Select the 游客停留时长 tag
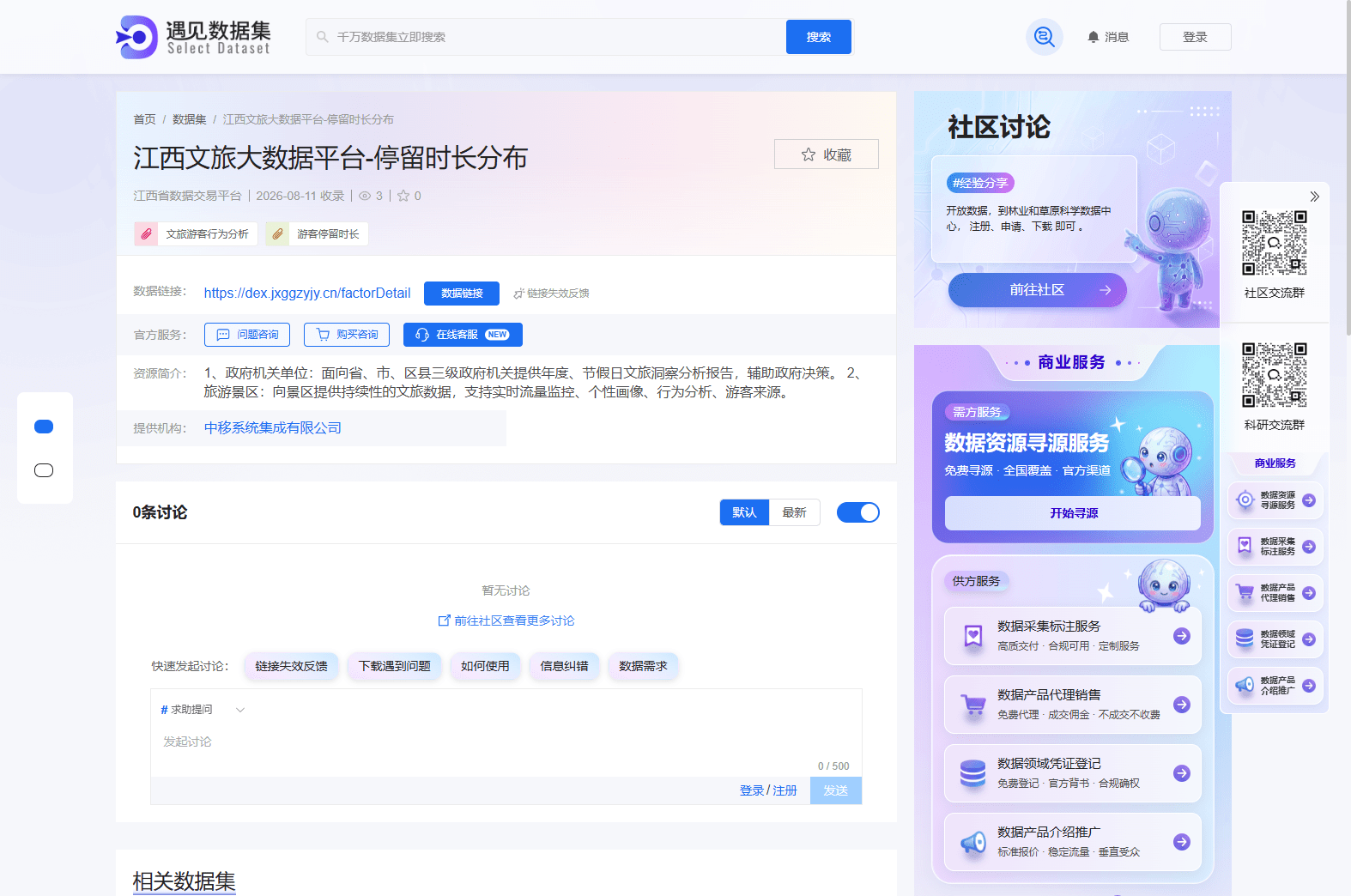The height and width of the screenshot is (896, 1351). (x=317, y=233)
